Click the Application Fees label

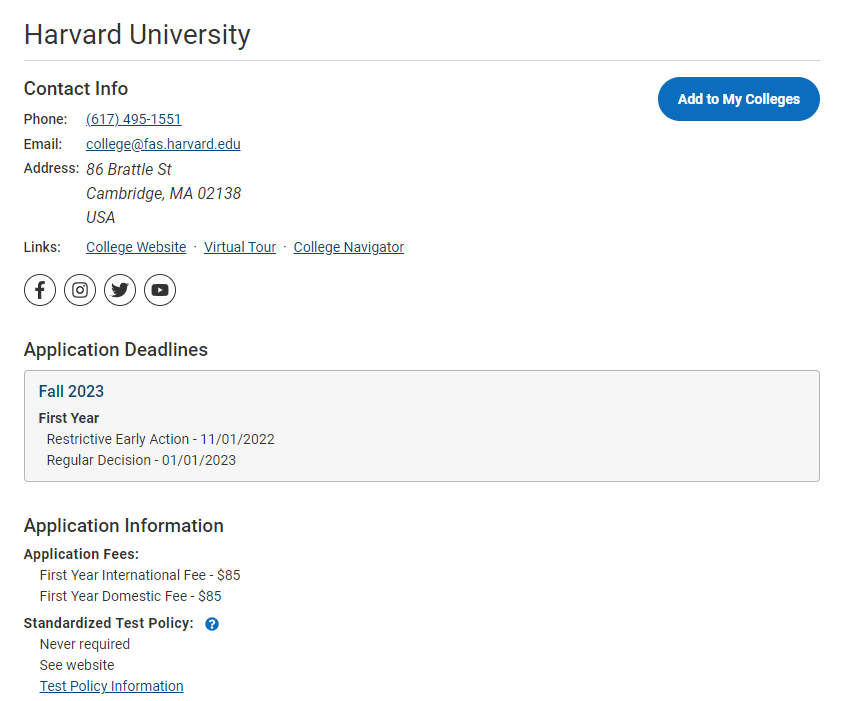81,554
